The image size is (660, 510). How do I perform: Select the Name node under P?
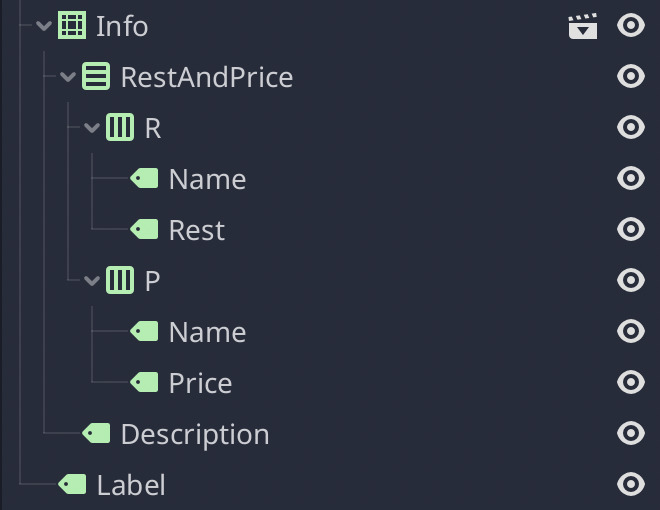tap(207, 332)
